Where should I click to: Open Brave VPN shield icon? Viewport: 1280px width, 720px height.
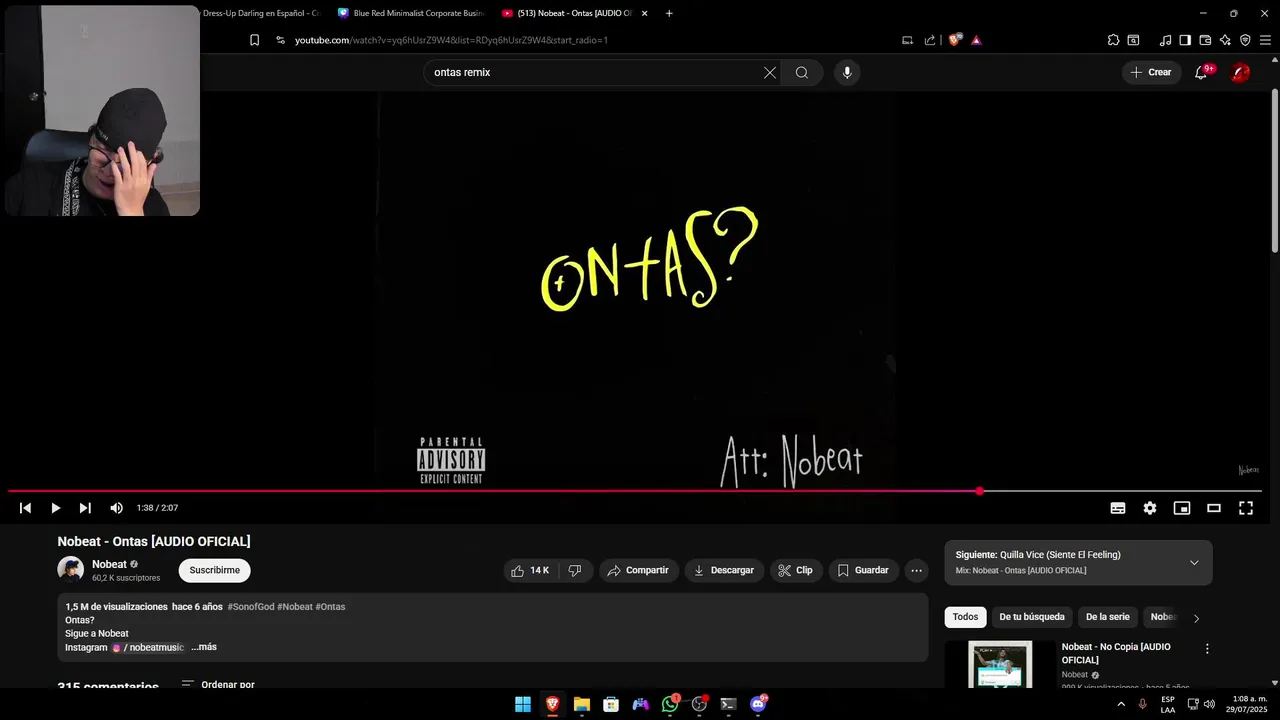[1245, 40]
